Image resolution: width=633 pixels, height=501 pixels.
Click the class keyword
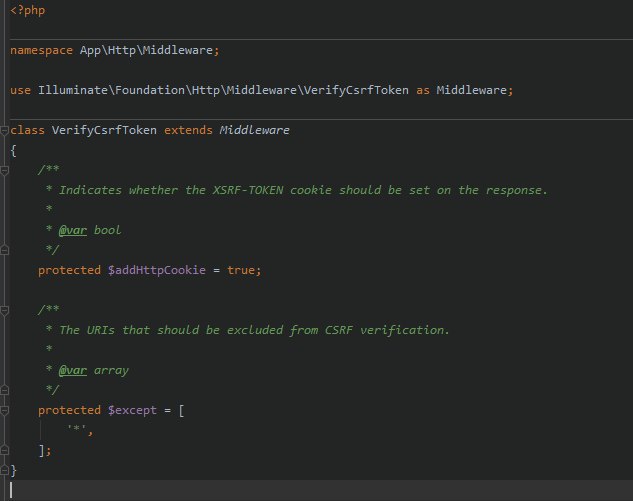pyautogui.click(x=27, y=130)
